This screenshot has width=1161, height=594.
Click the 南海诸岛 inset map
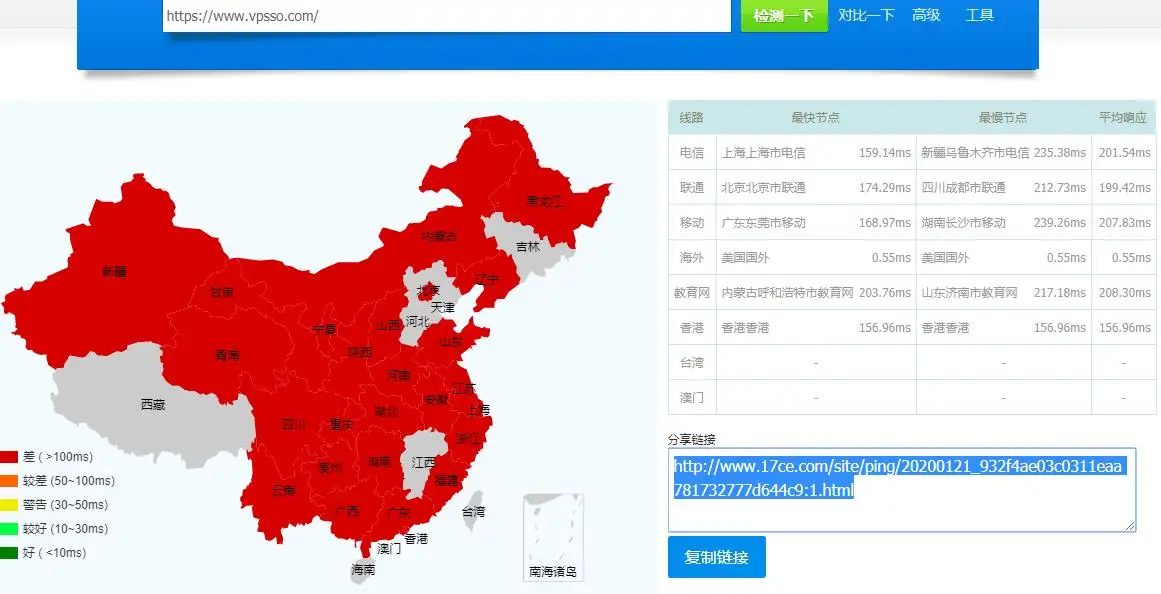(553, 537)
